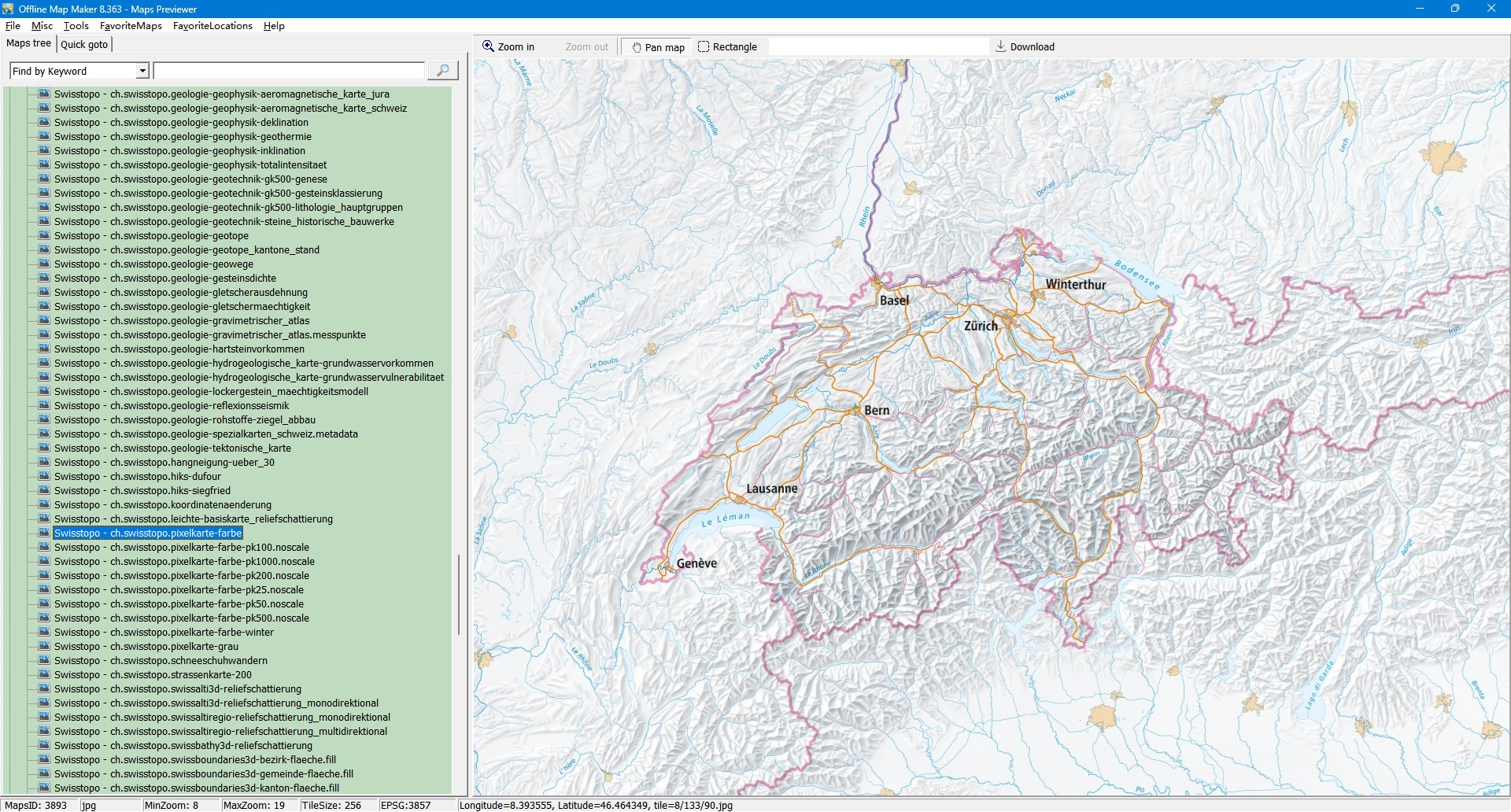Viewport: 1511px width, 812px height.
Task: Click map icon beside hiks-dufour entry
Action: tap(44, 476)
